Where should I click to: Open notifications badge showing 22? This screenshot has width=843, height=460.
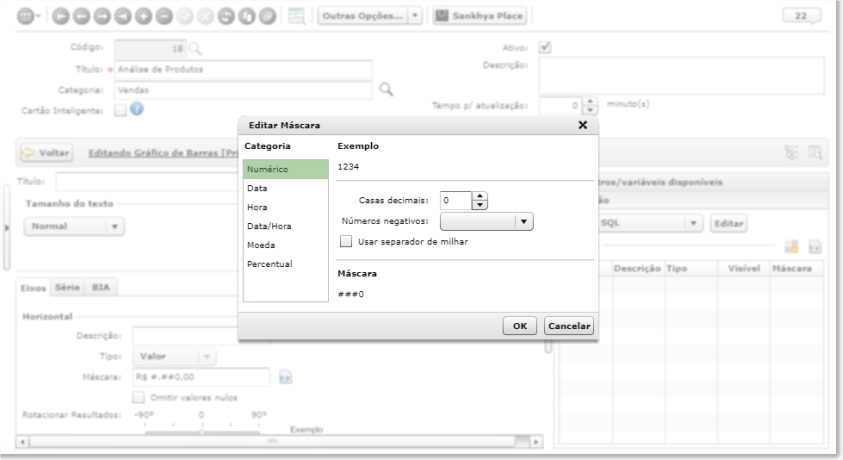click(x=801, y=16)
